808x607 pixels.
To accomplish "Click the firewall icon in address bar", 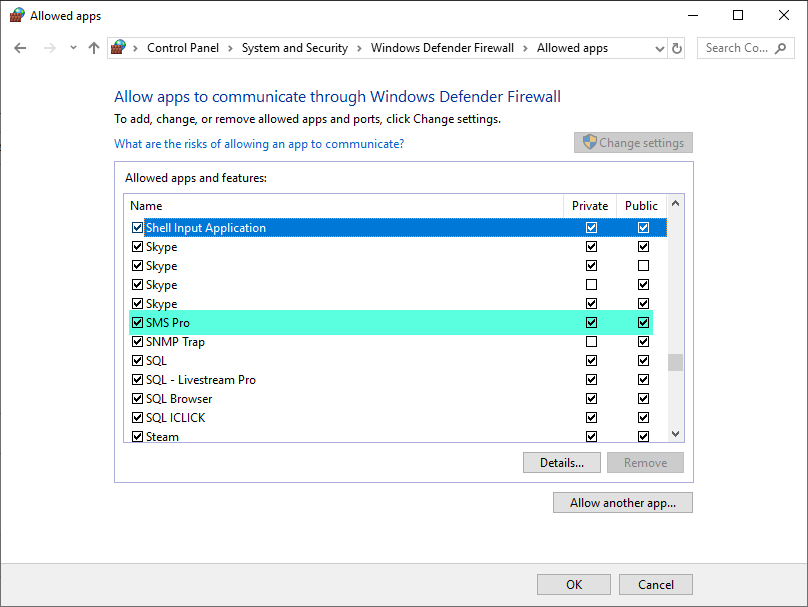I will click(119, 47).
